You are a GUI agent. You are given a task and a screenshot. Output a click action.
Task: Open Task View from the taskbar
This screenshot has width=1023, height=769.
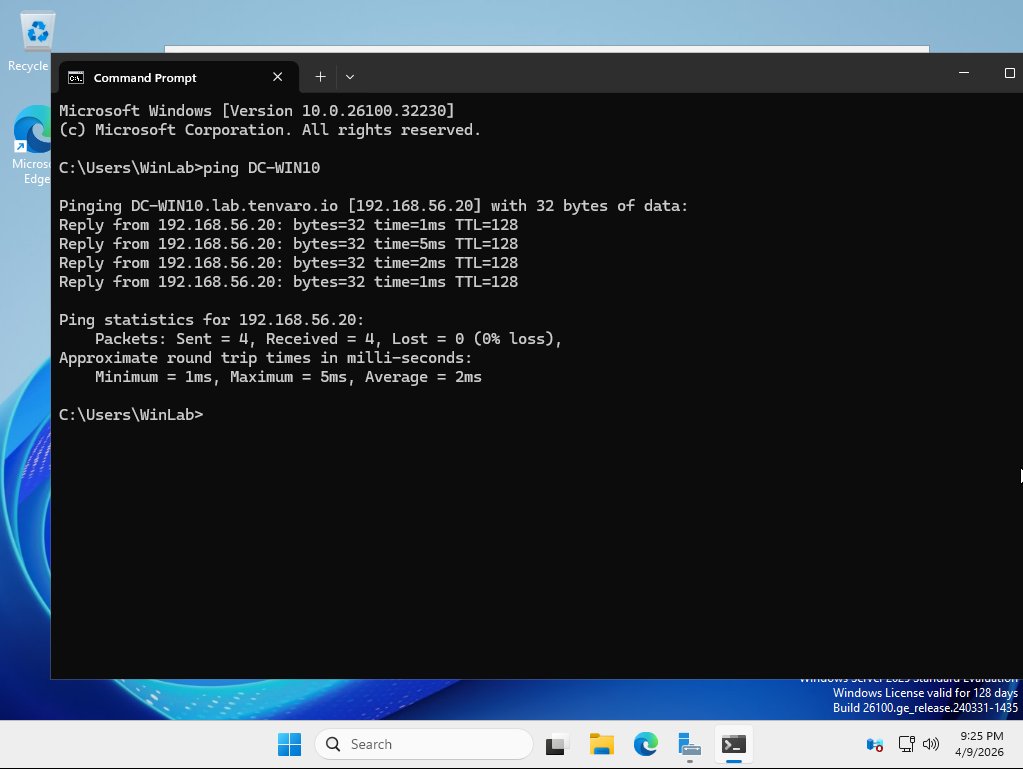(557, 744)
